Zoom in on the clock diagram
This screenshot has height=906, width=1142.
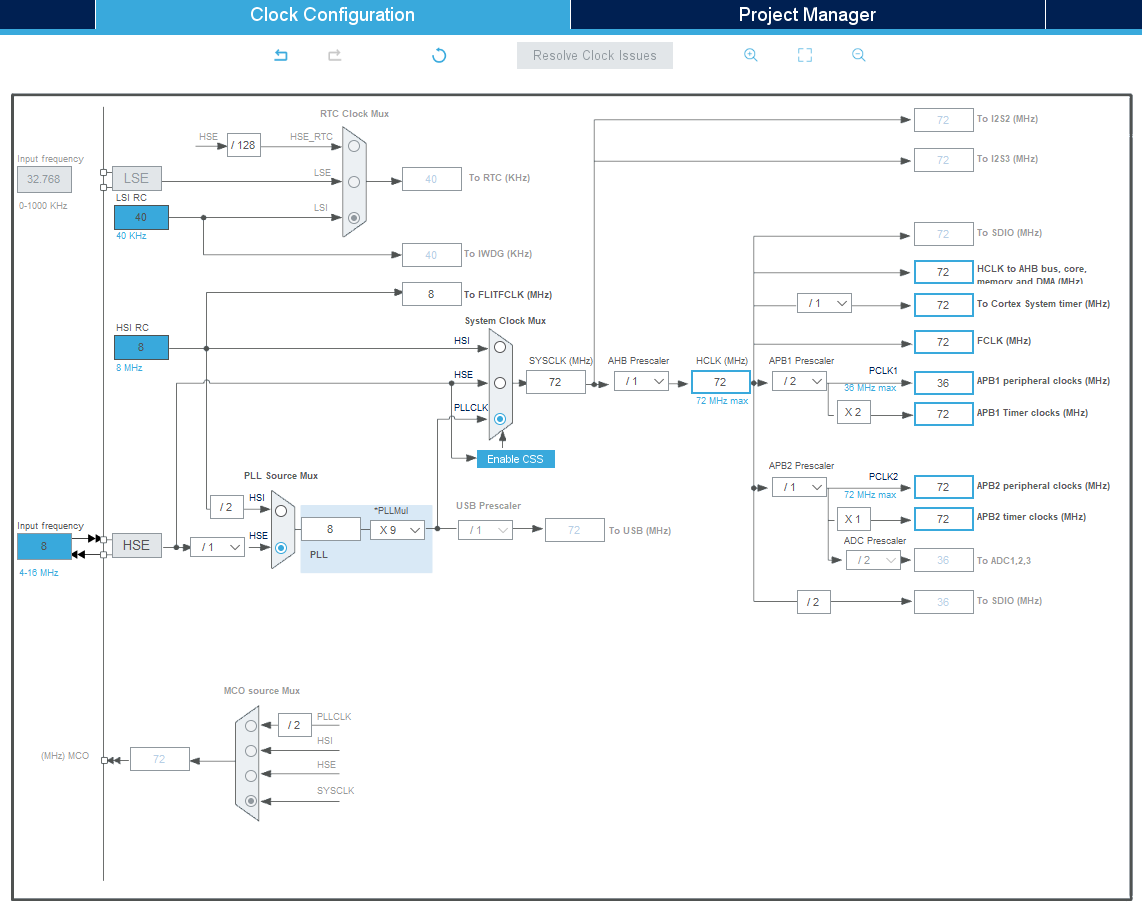(x=750, y=55)
